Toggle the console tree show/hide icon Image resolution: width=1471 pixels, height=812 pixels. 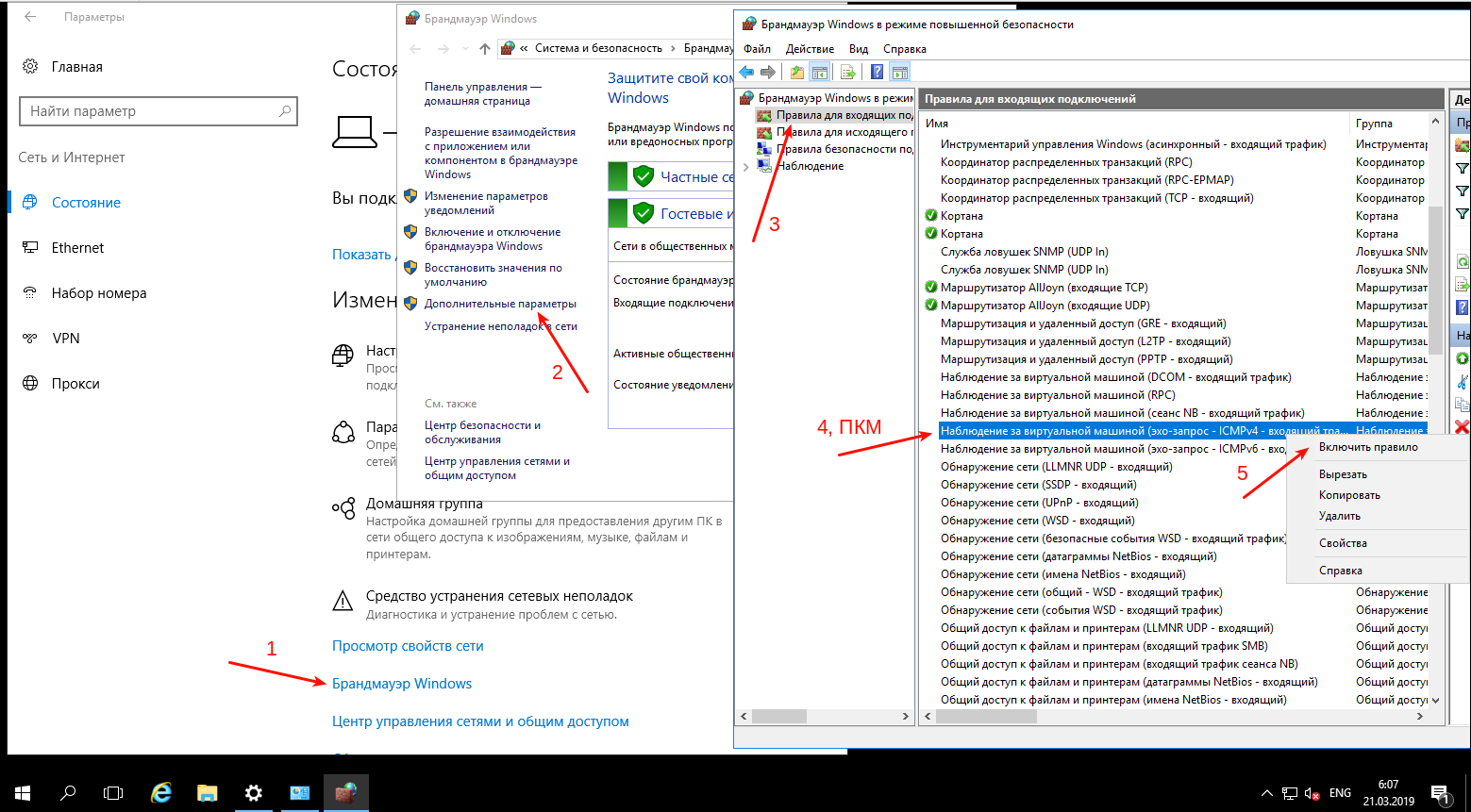coord(820,73)
